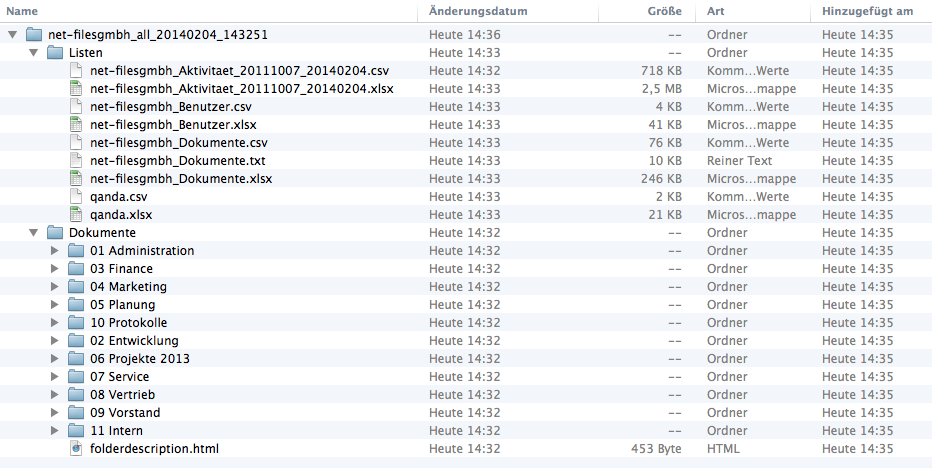The image size is (932, 468).
Task: Click the Excel icon of net-filesgmbh_Benutzer.xlsx
Action: pos(76,125)
